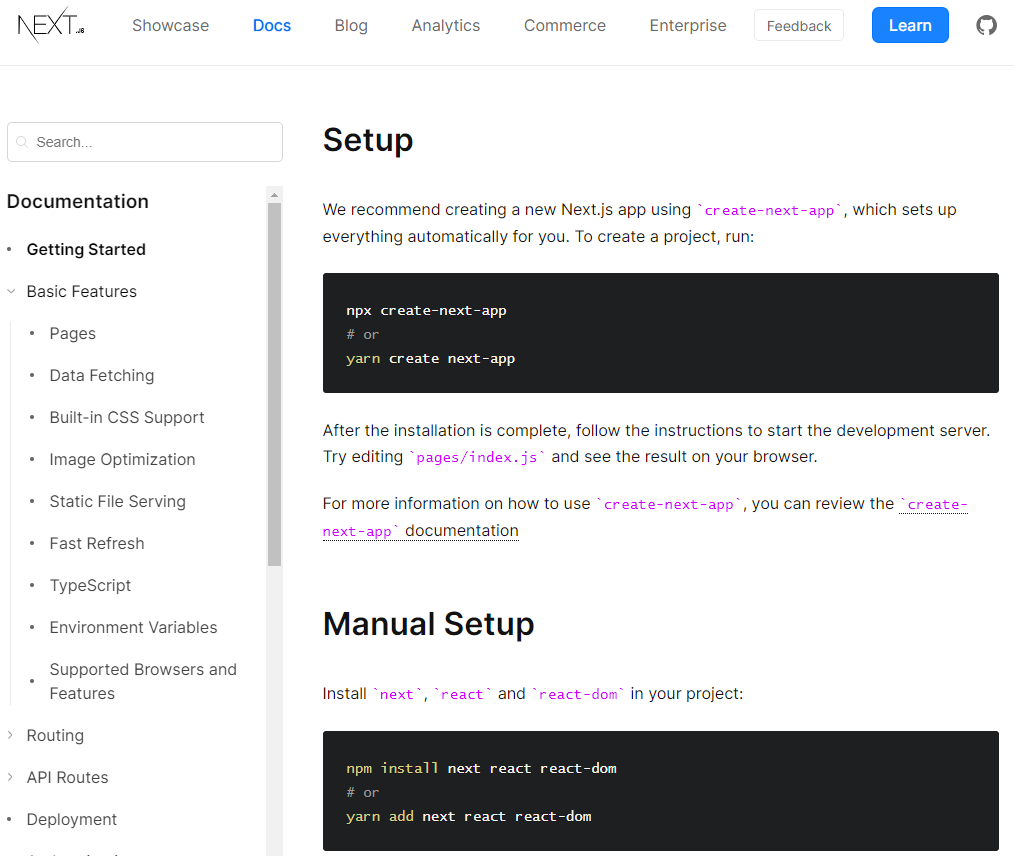
Task: Click 'yarn add next react react-dom' line
Action: coord(469,816)
